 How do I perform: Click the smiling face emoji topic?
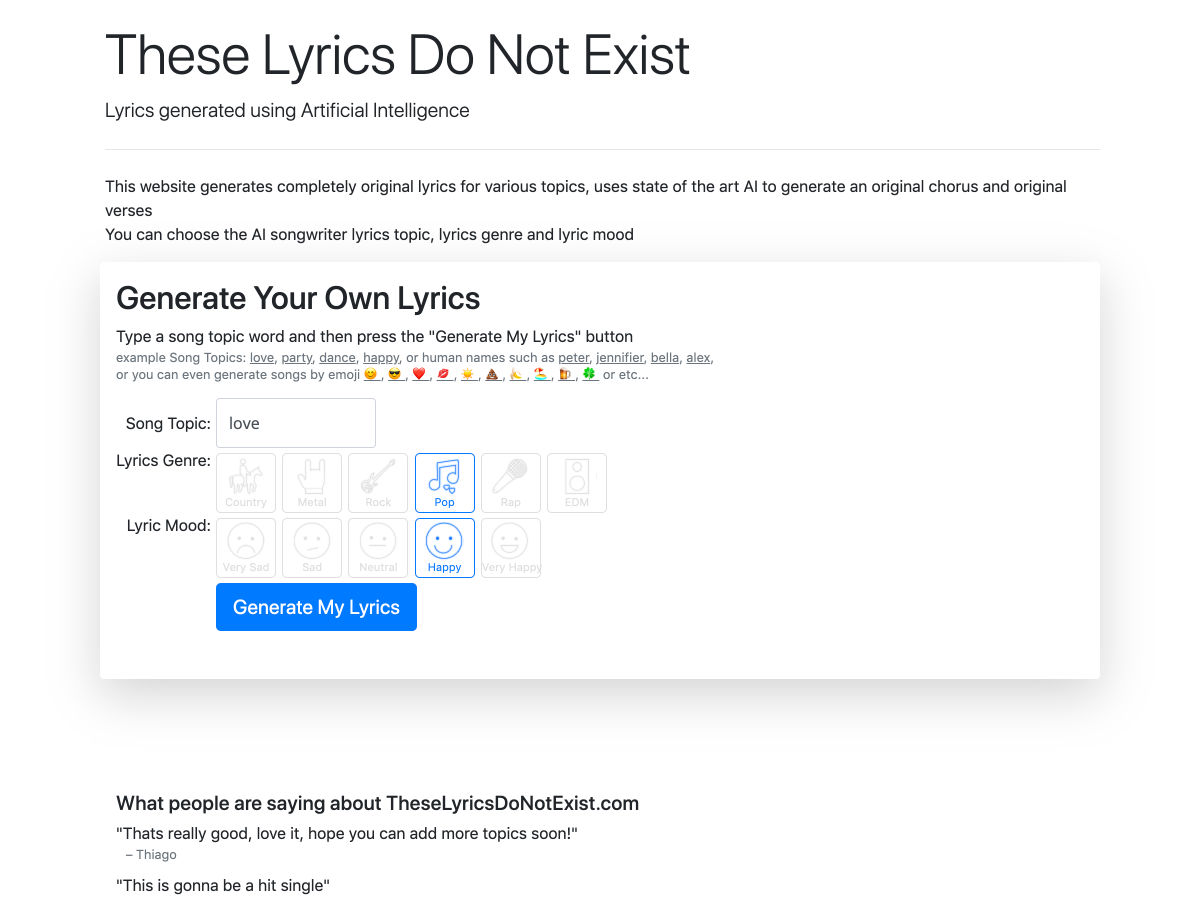pos(370,375)
